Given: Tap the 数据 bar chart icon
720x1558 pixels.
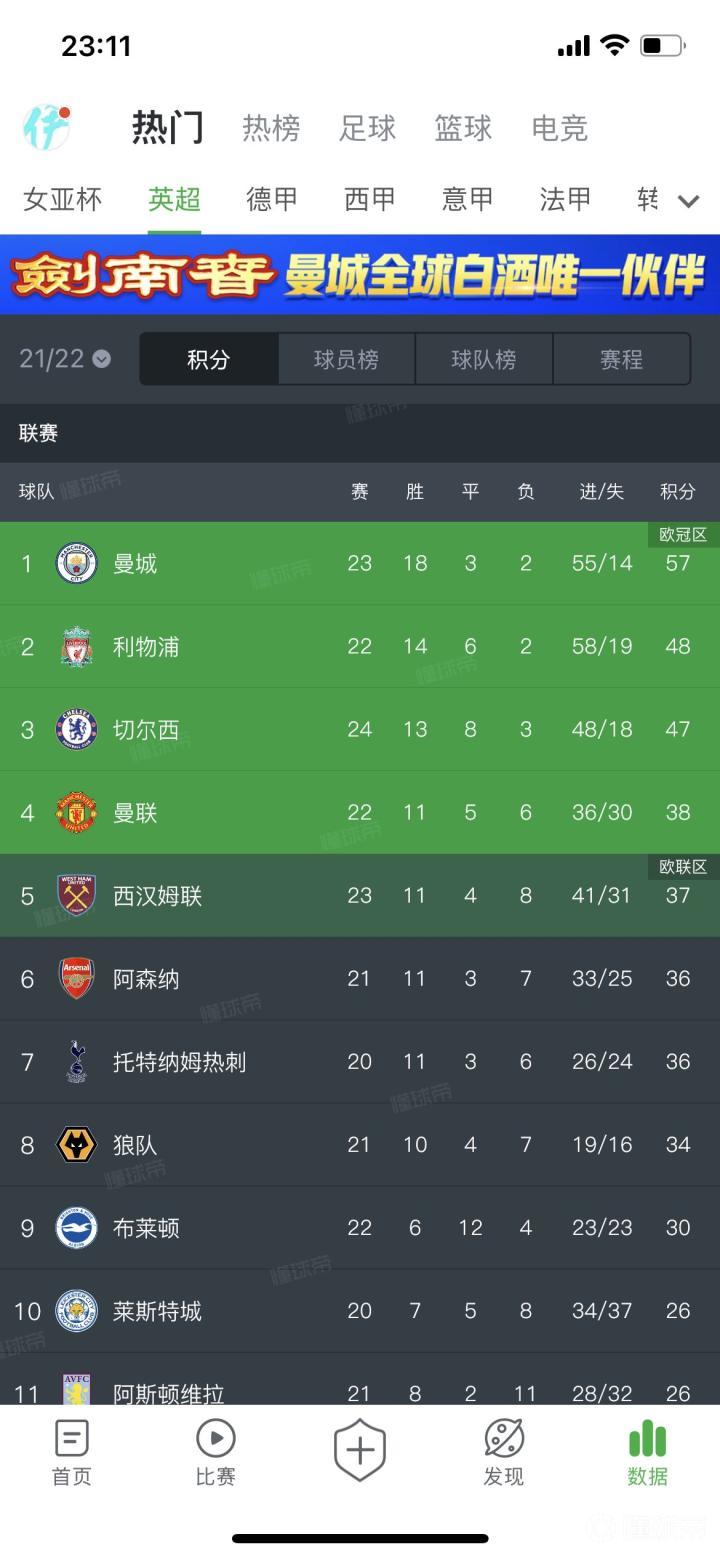Looking at the screenshot, I should [x=647, y=1439].
